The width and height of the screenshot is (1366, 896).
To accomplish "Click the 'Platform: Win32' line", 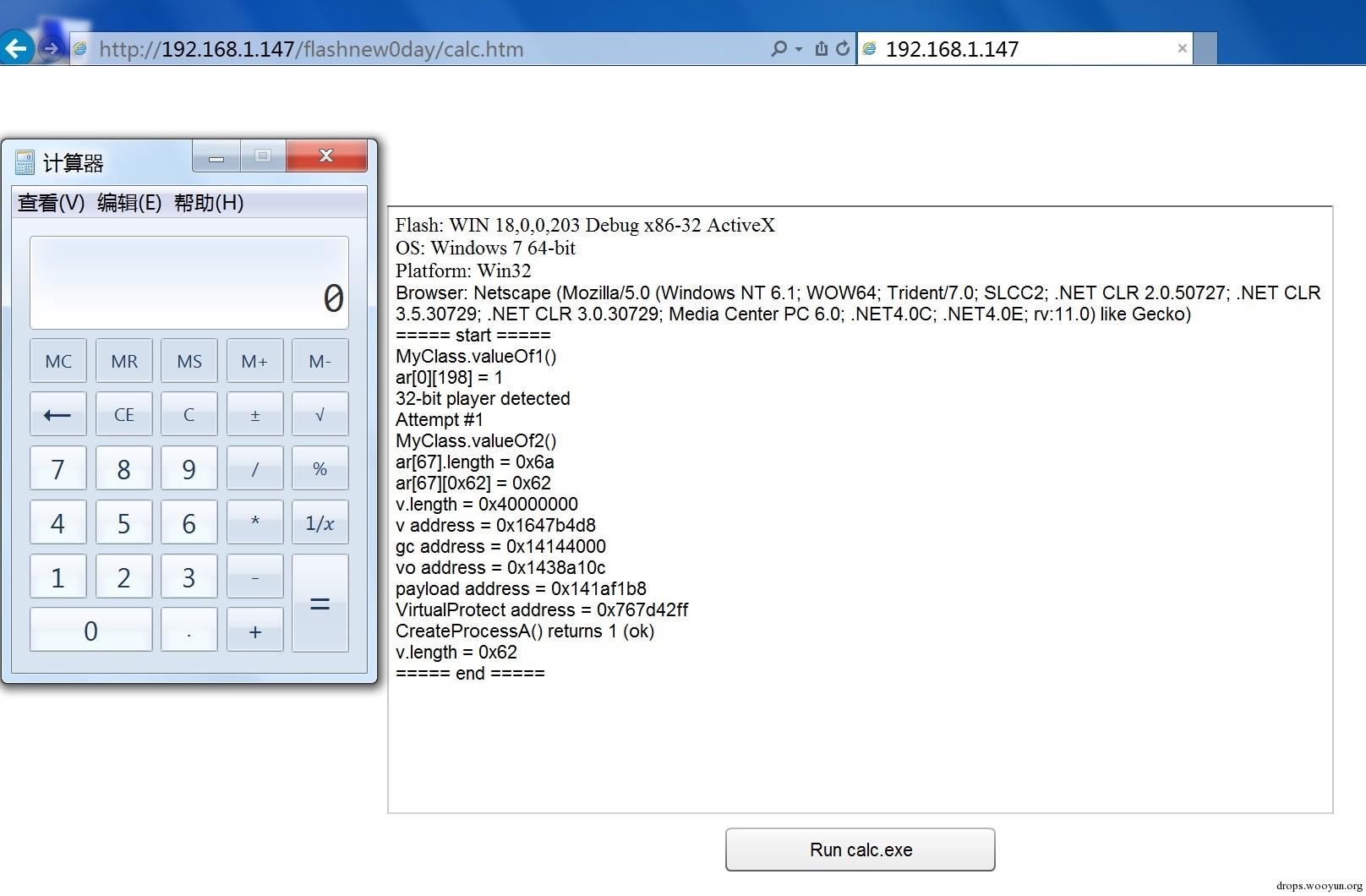I will point(463,271).
